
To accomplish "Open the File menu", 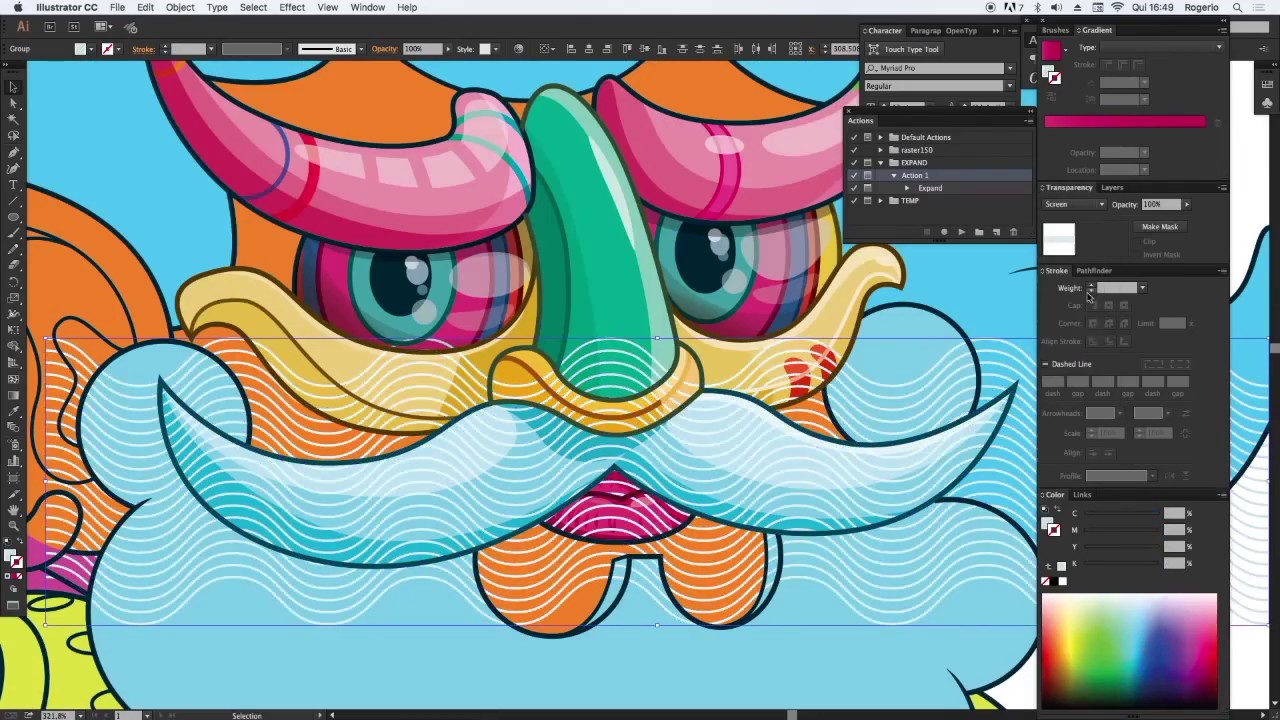I will click(117, 7).
